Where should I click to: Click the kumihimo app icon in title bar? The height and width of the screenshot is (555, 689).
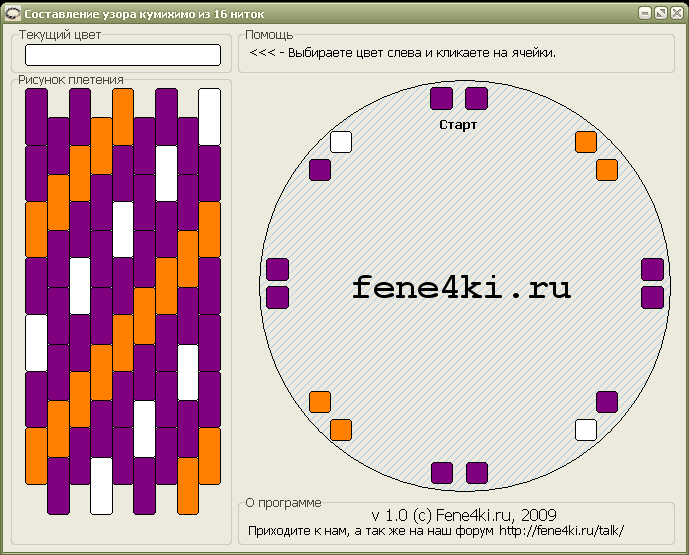(x=12, y=14)
